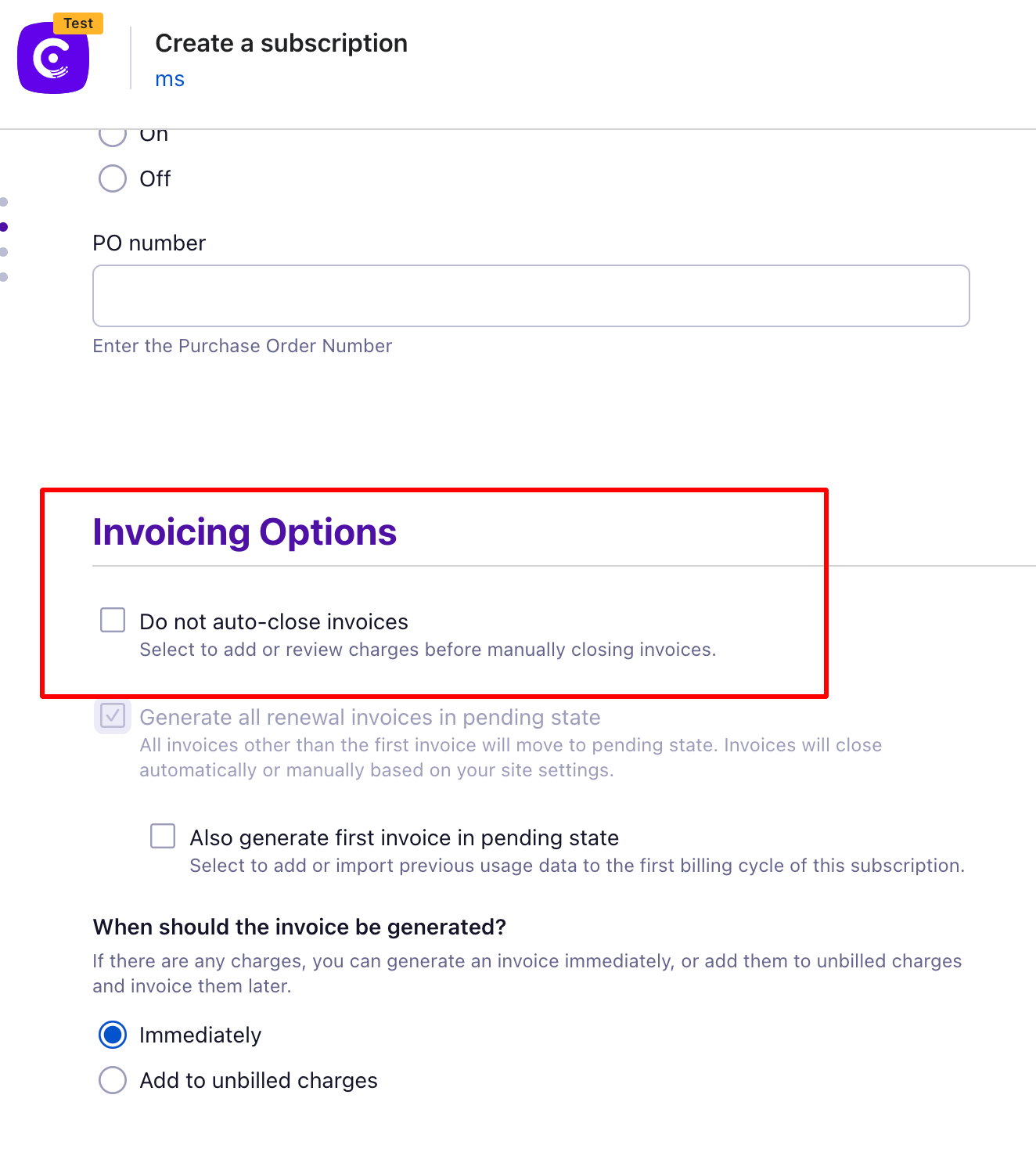Select the Off radio button
Image resolution: width=1036 pixels, height=1174 pixels.
(113, 178)
